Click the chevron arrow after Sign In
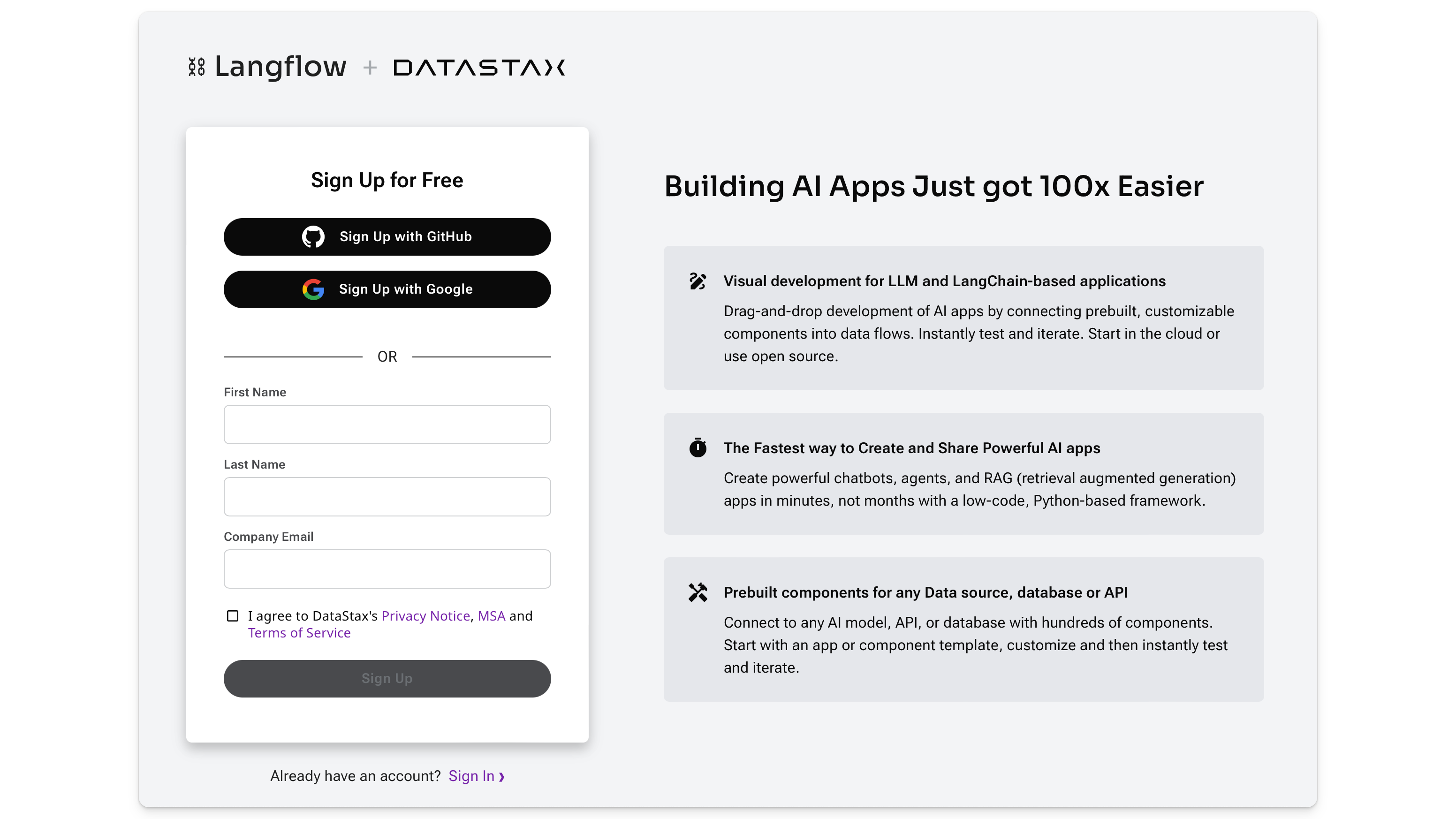Image resolution: width=1456 pixels, height=819 pixels. point(501,777)
